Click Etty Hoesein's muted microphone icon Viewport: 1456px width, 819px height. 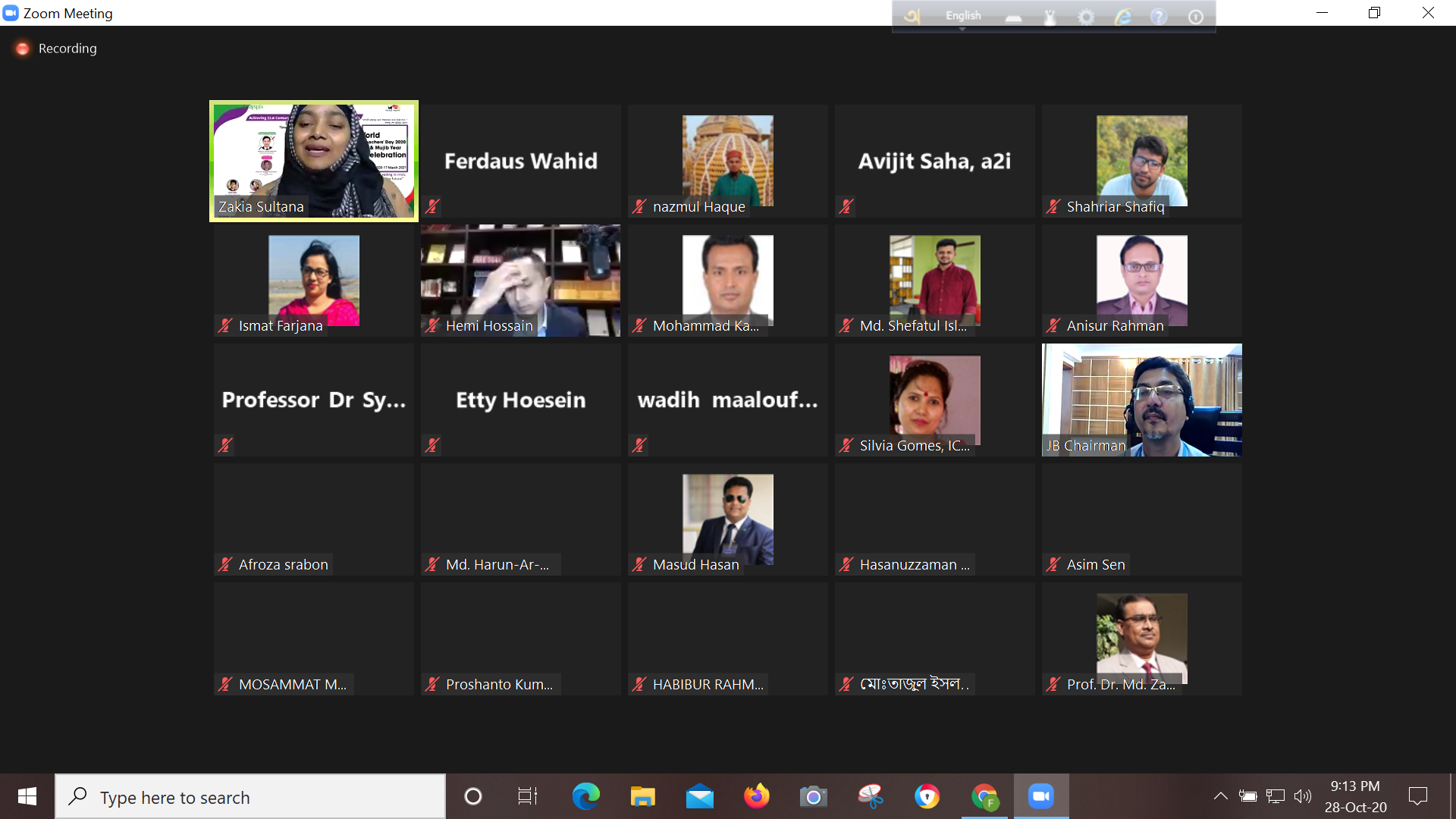(x=432, y=445)
